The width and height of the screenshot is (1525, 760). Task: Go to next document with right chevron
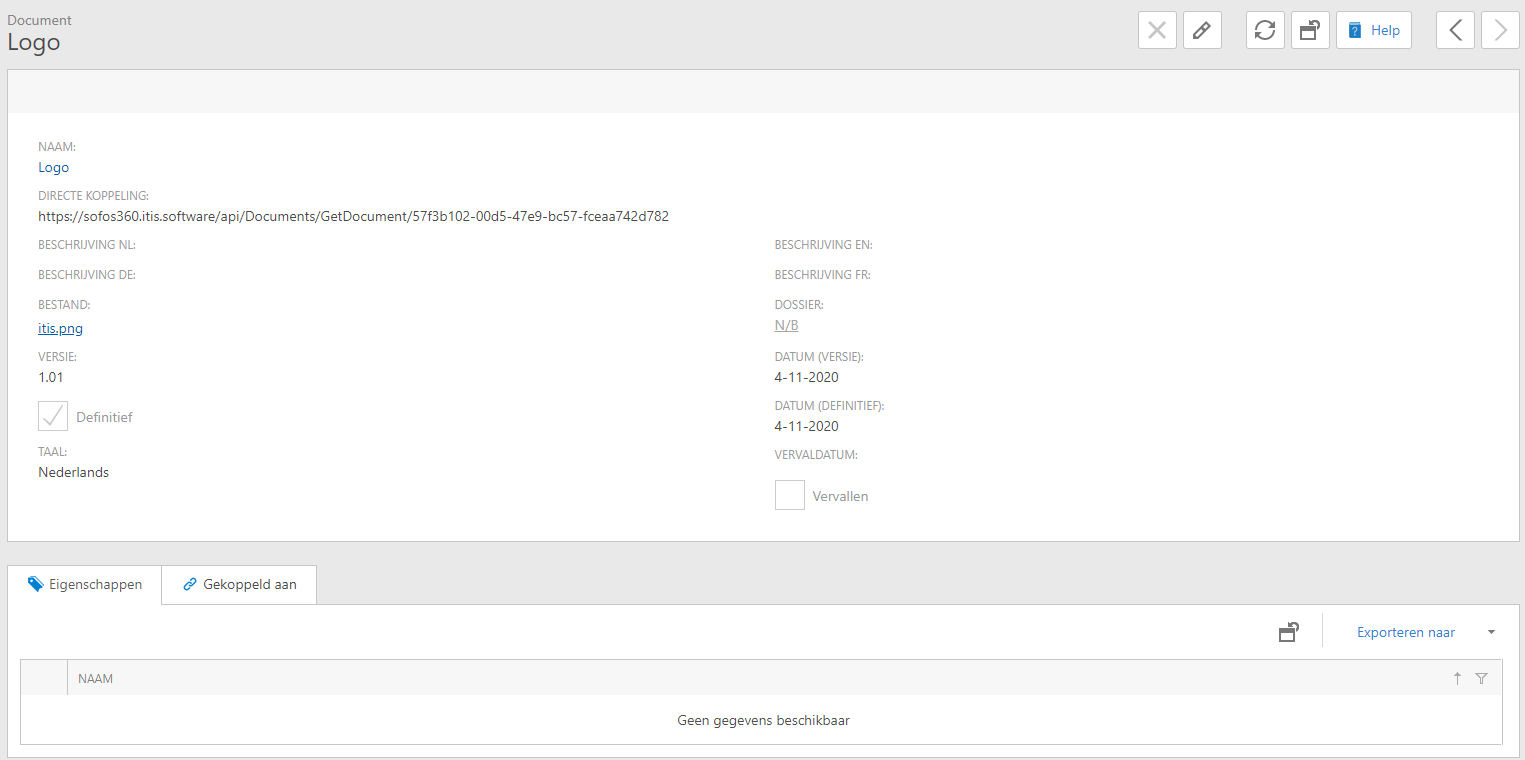coord(1500,30)
